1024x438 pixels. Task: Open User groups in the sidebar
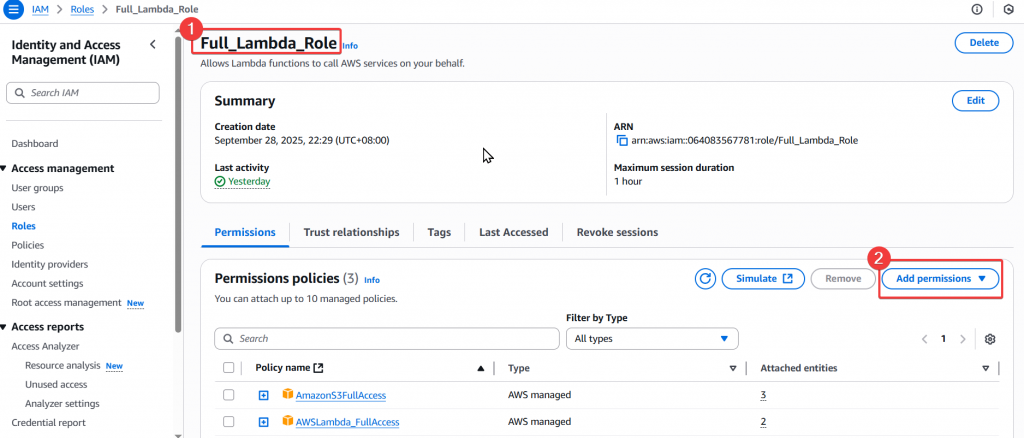pyautogui.click(x=37, y=188)
